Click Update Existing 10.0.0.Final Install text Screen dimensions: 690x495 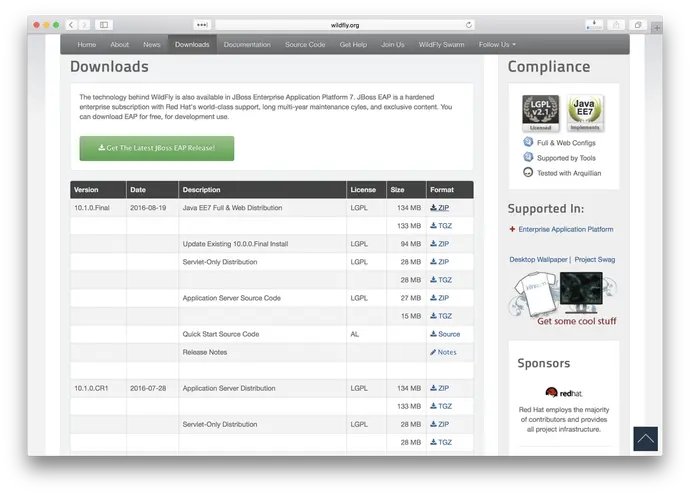click(235, 244)
